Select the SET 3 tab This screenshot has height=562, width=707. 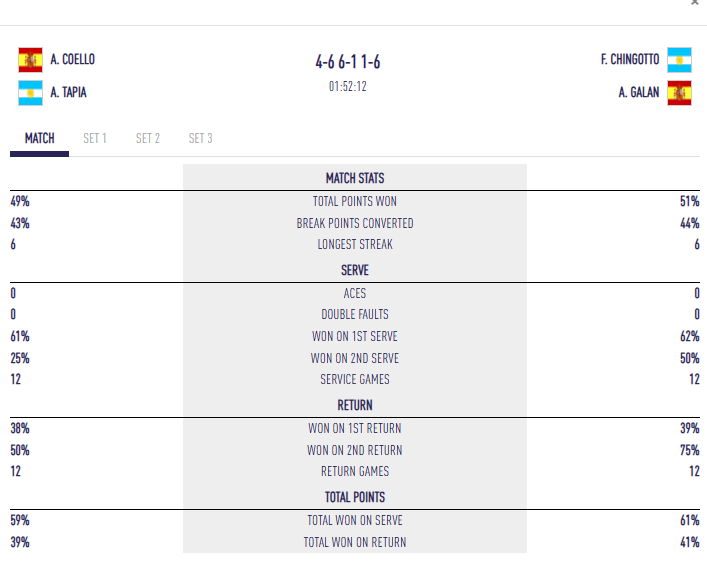[200, 138]
